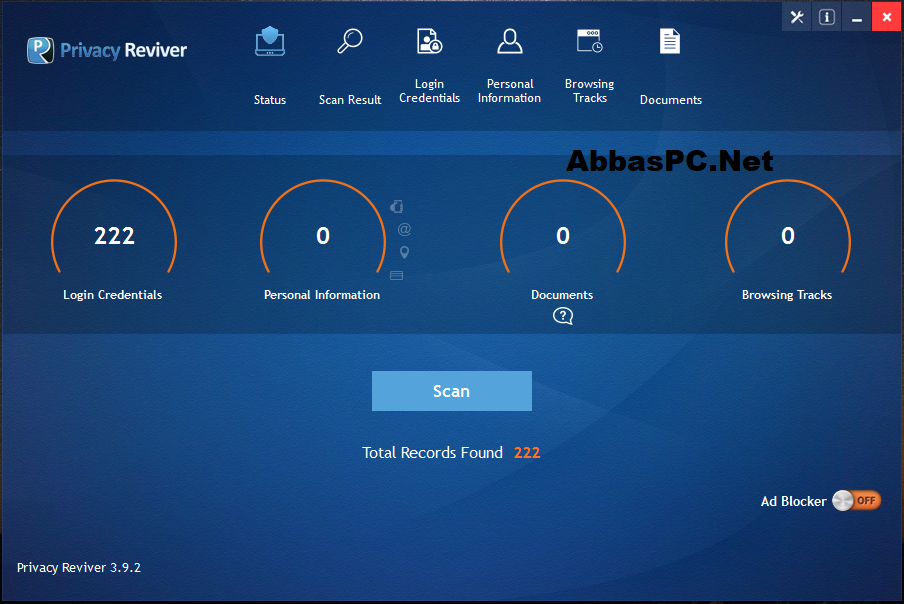
Task: Click the Privacy Reviver 3.9.2 version text
Action: point(78,568)
